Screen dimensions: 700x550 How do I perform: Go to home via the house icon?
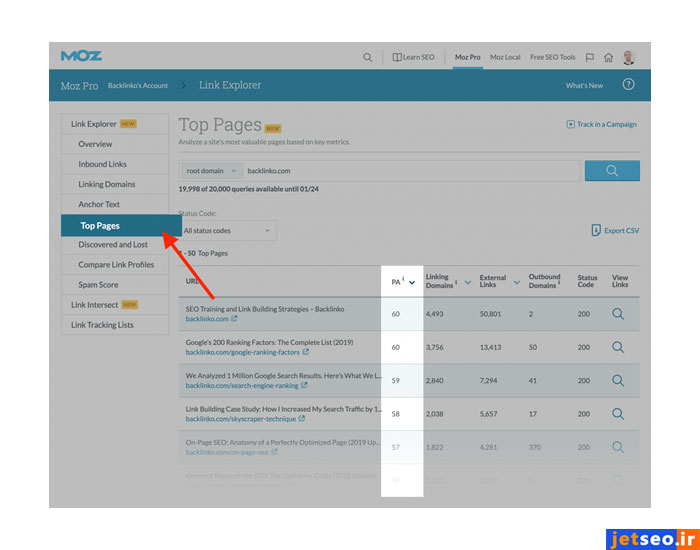608,57
